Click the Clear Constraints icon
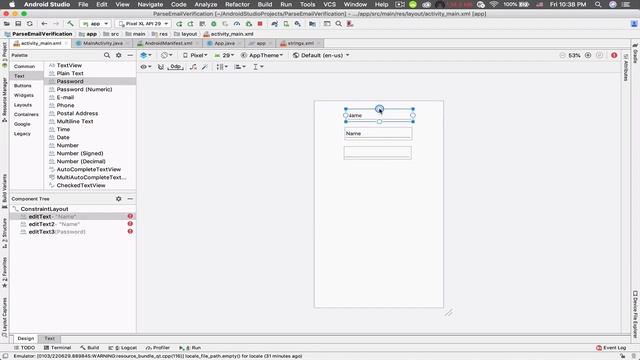Screen dimensions: 640x360 click(x=193, y=67)
